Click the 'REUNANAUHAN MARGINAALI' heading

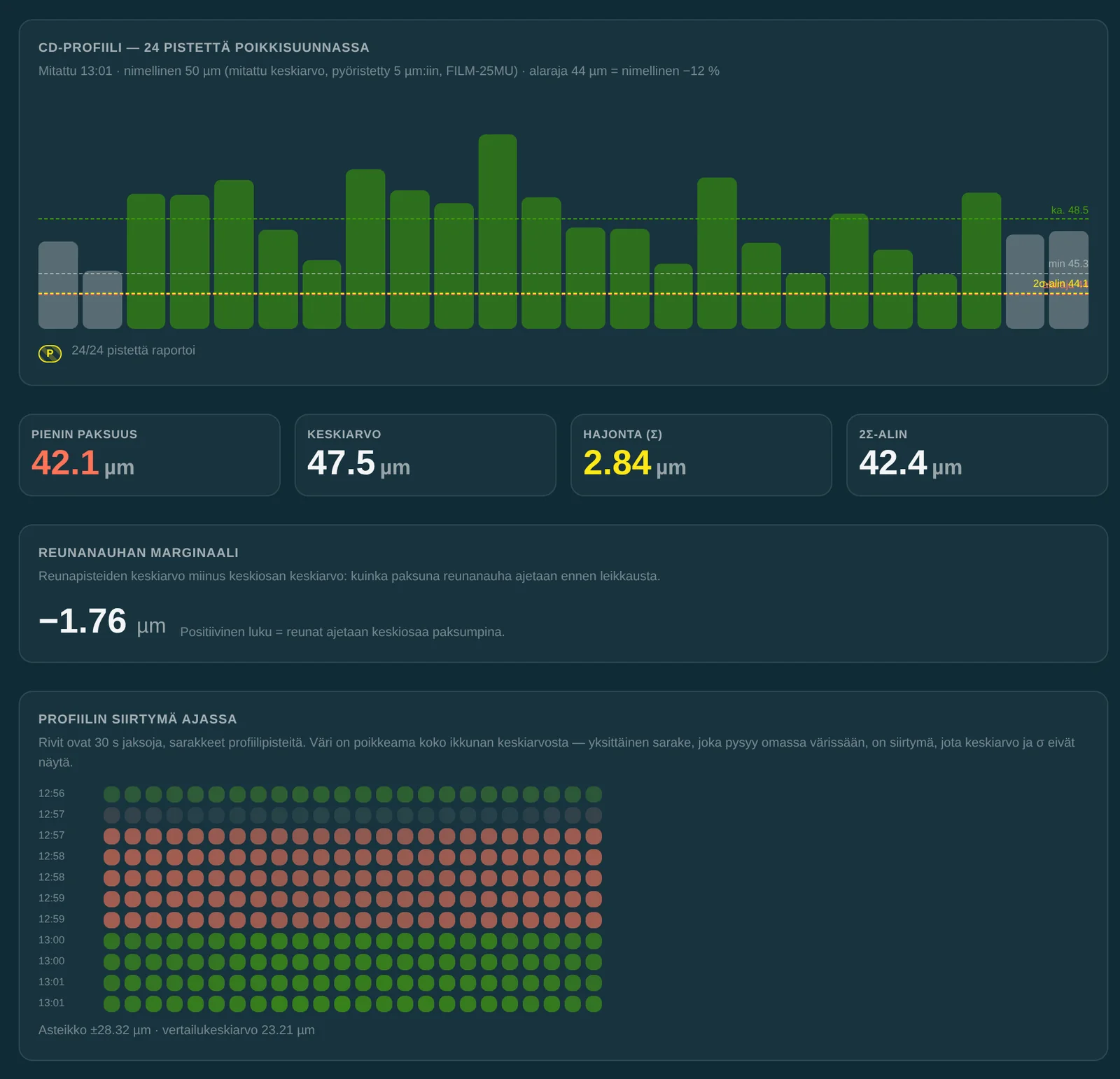(x=139, y=553)
